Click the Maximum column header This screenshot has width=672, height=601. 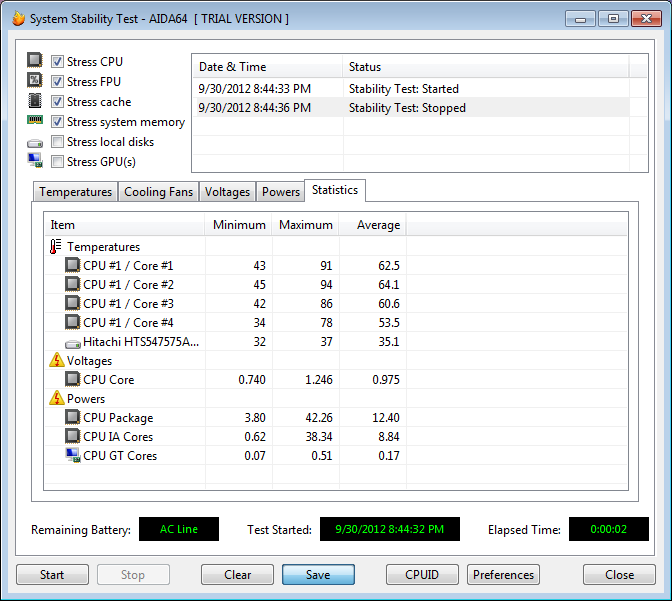click(306, 225)
